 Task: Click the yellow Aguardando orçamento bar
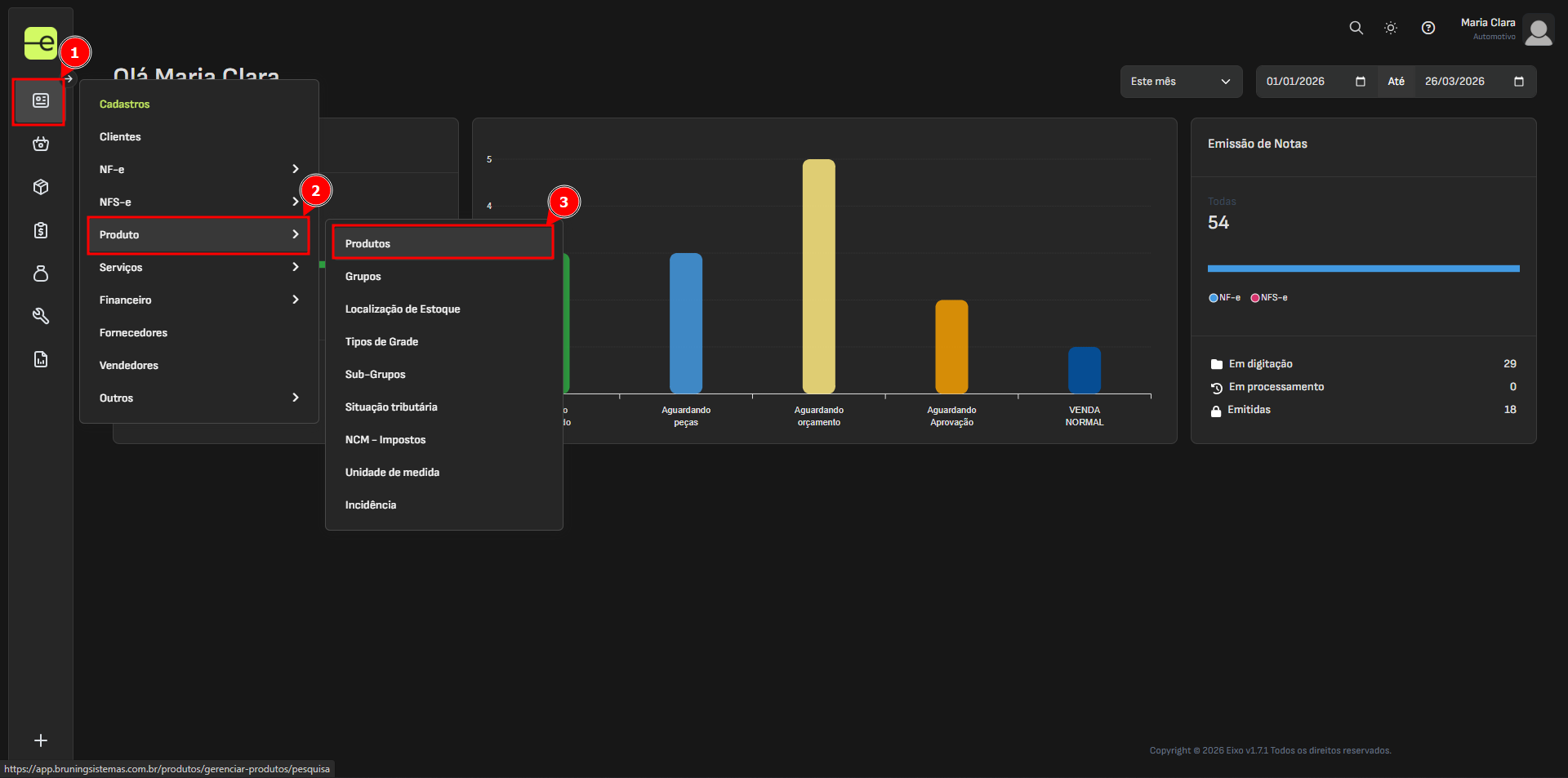[818, 276]
